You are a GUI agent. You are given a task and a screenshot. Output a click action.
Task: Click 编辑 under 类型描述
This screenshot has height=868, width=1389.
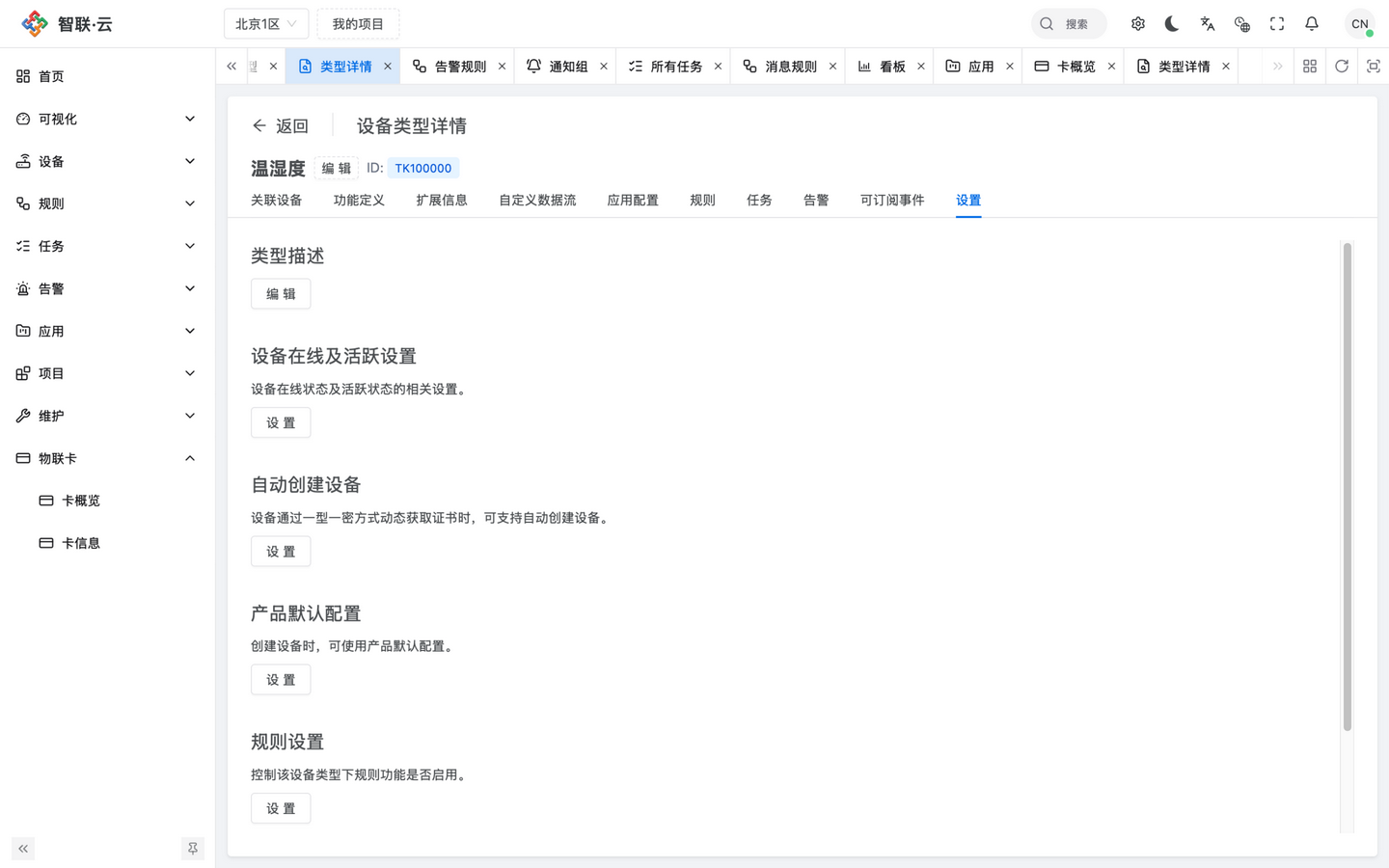(x=281, y=294)
